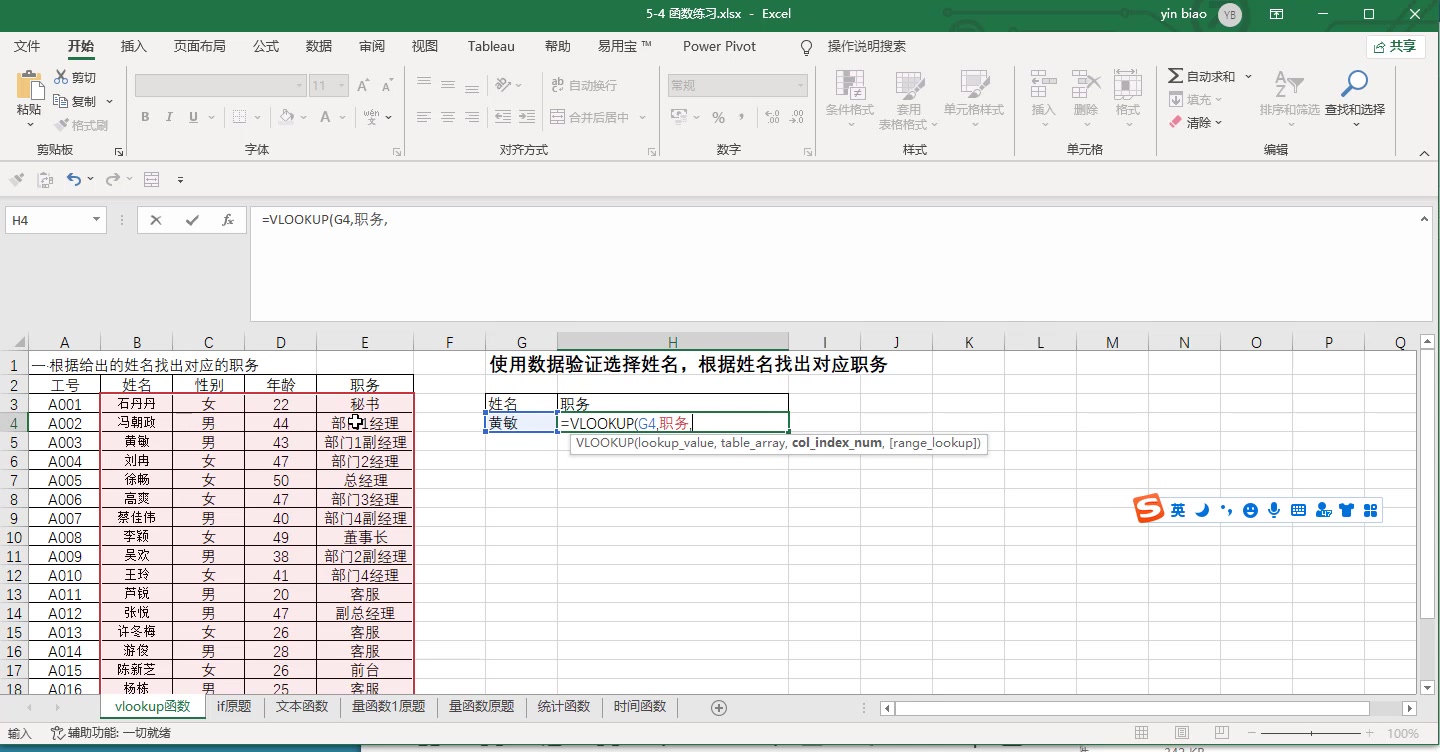
Task: Click the formula bar showing VLOOKUP
Action: point(400,219)
